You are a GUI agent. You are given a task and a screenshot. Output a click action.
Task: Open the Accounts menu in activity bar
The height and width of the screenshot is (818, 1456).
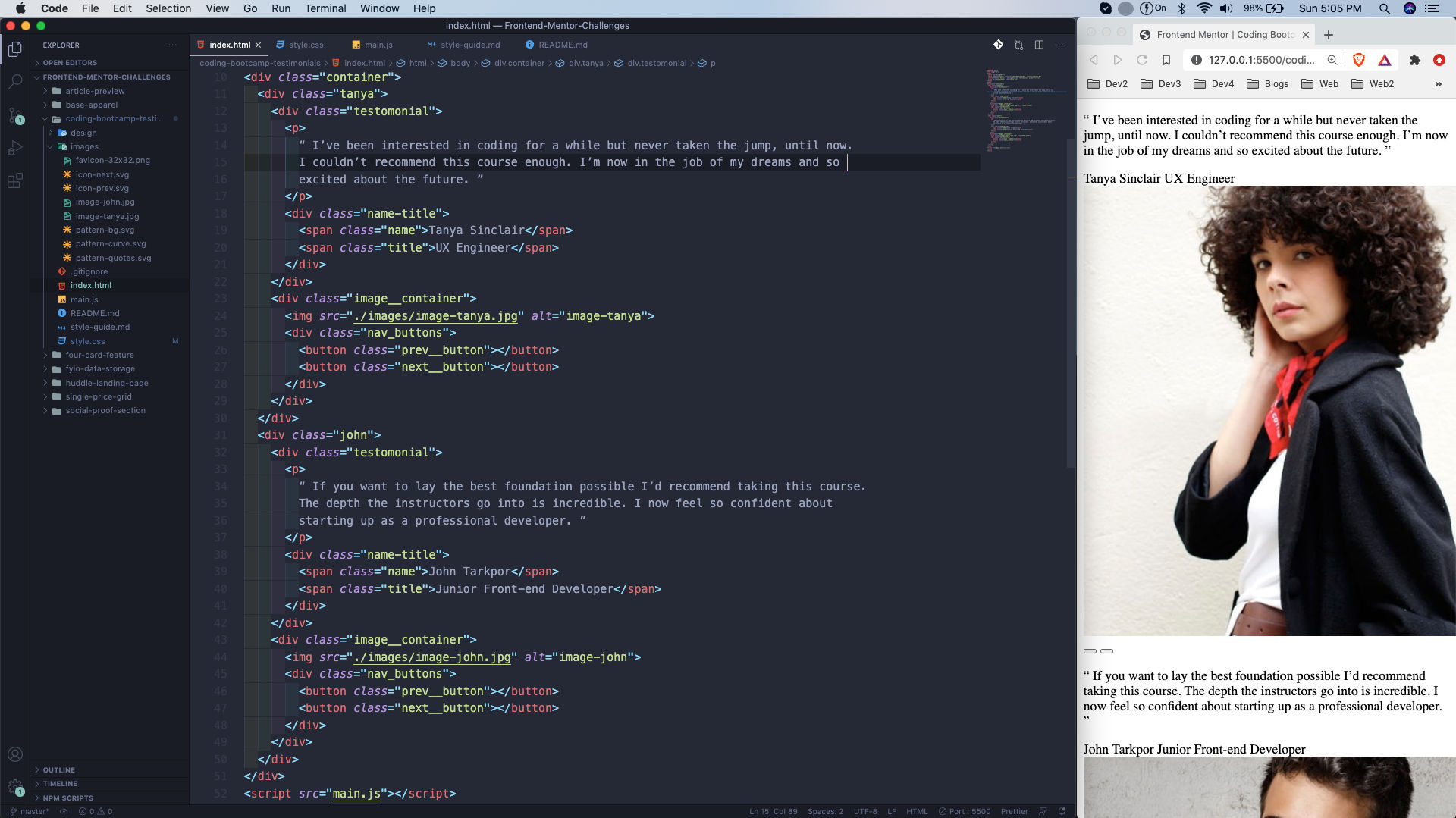15,754
